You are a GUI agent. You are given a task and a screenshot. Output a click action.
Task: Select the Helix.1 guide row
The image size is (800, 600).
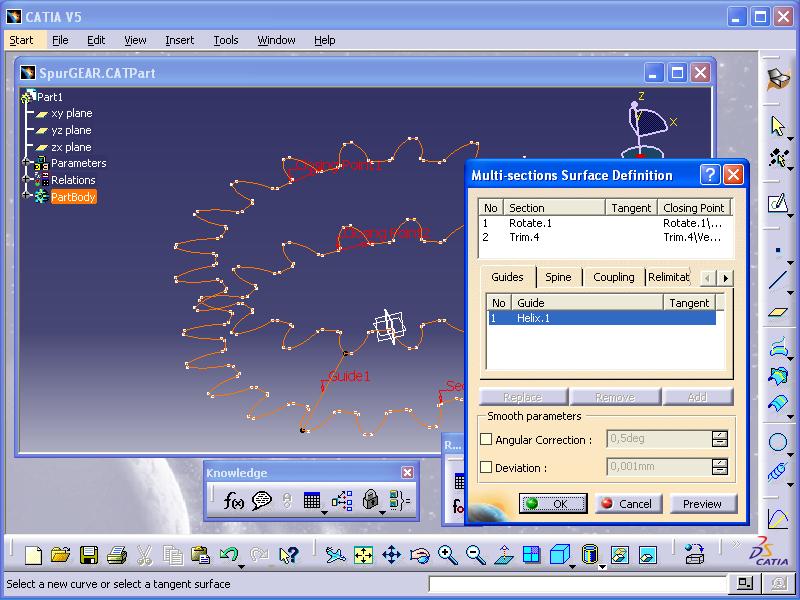[x=600, y=318]
